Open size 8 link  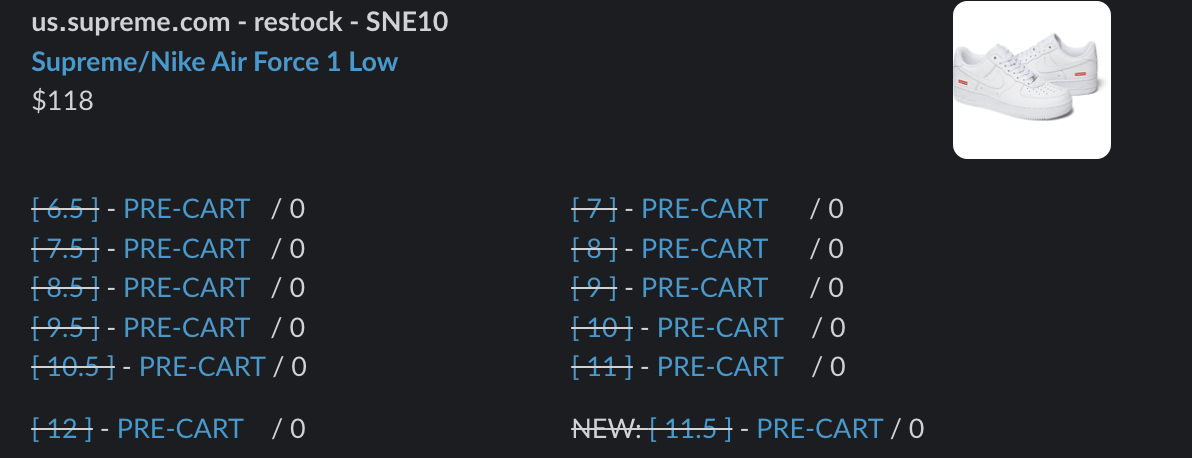(x=594, y=248)
